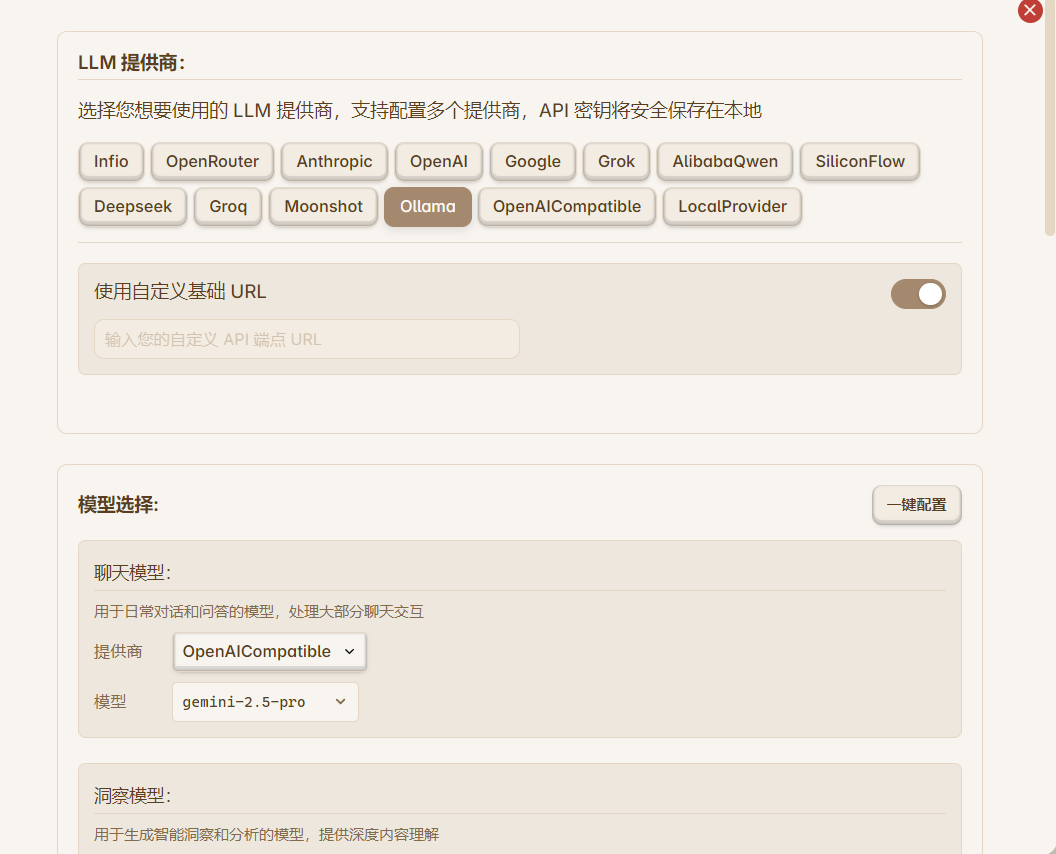Click the 模型选择 section heading
The height and width of the screenshot is (854, 1056).
[x=118, y=504]
